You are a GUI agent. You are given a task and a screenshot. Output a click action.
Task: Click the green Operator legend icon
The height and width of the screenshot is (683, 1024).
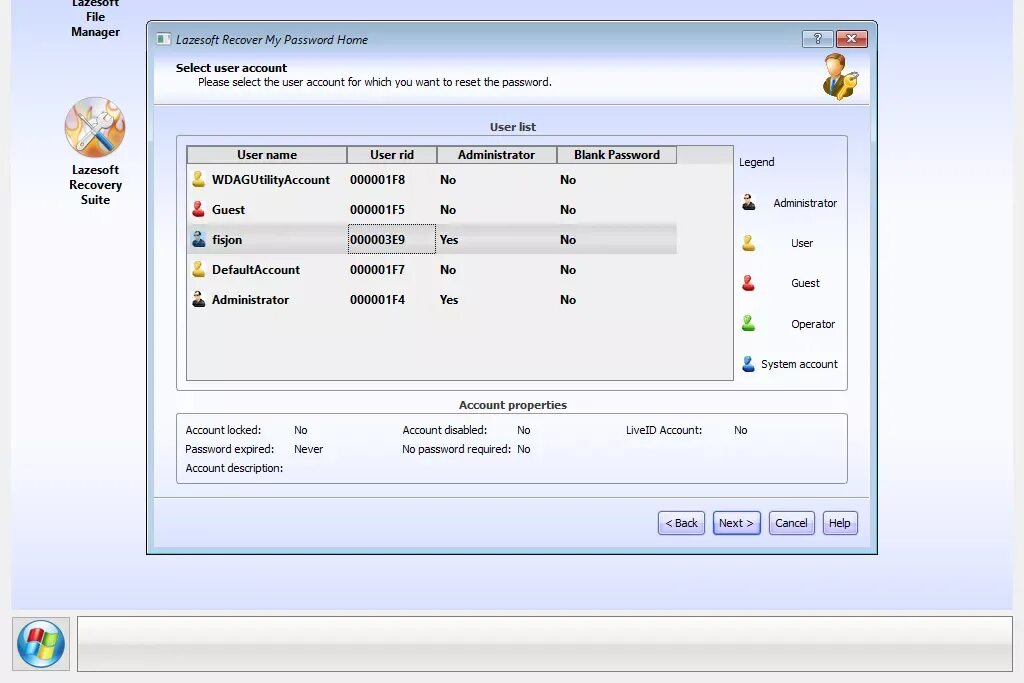coord(748,323)
